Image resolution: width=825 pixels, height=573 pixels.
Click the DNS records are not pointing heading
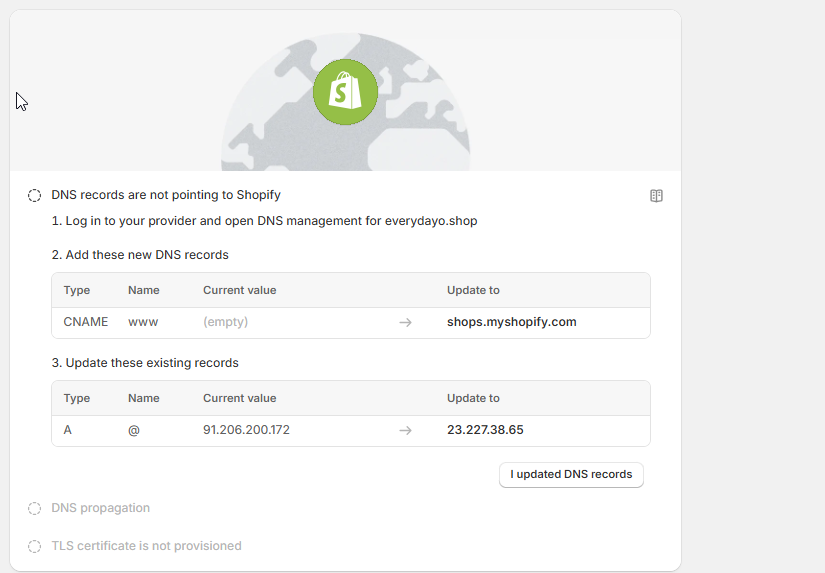coord(166,195)
